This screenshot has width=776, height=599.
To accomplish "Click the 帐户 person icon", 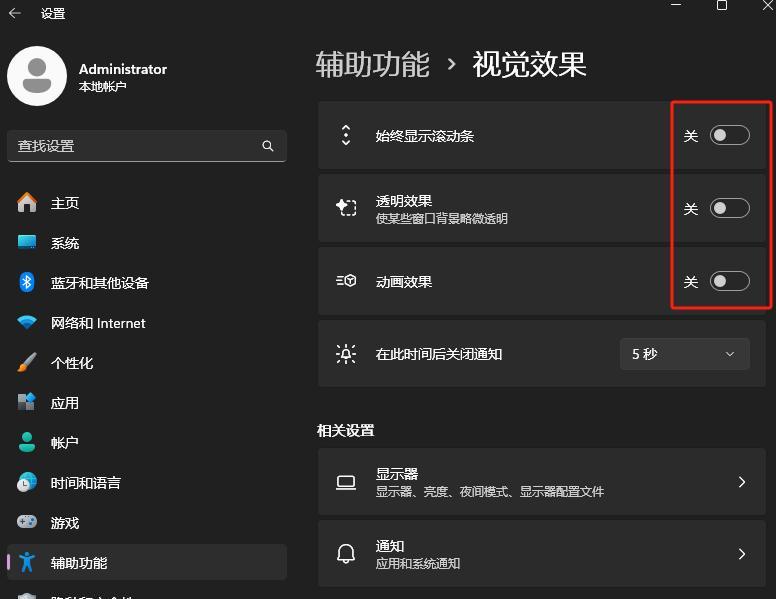I will pos(27,443).
